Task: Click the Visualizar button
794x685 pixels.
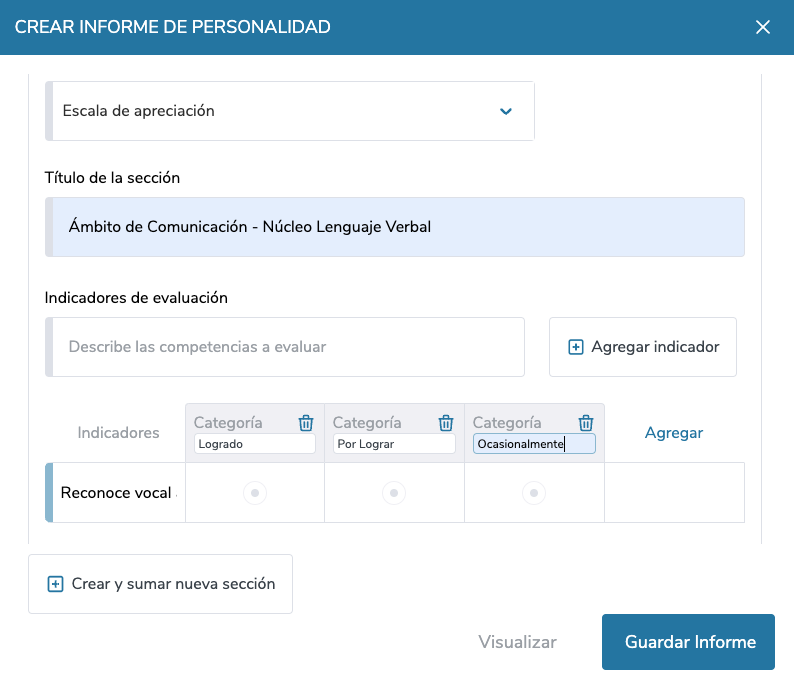Action: (517, 642)
